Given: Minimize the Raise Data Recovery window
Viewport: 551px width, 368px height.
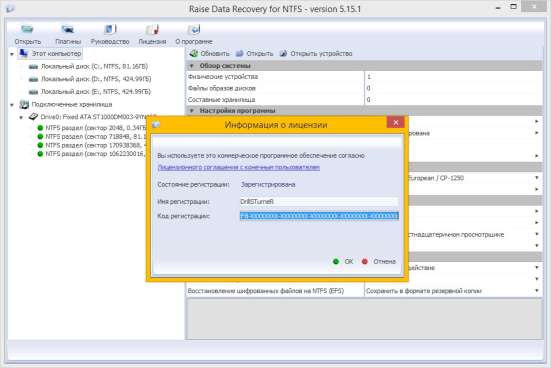Looking at the screenshot, I should (498, 8).
